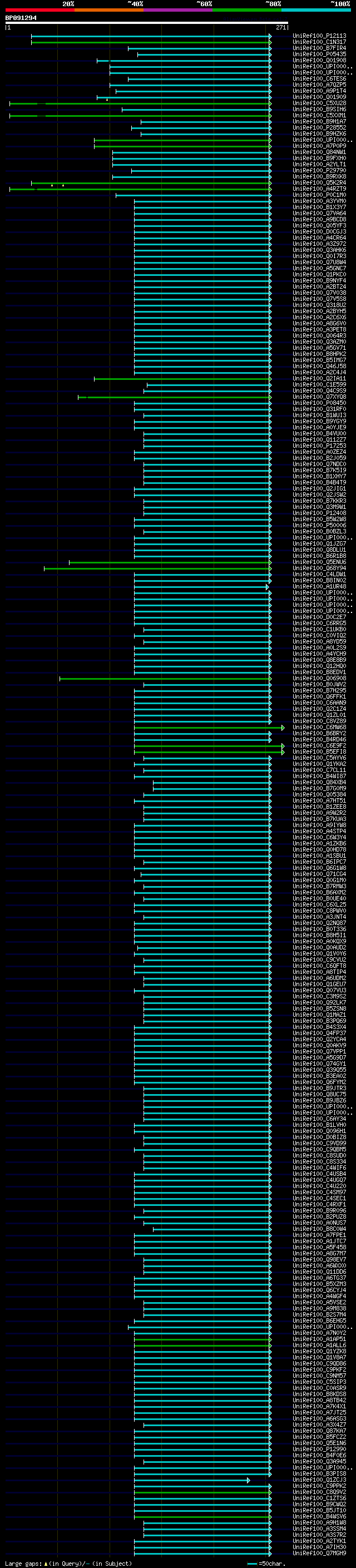This screenshot has height=1568, width=356.
Task: Click the white query sequence bar
Action: click(x=147, y=23)
